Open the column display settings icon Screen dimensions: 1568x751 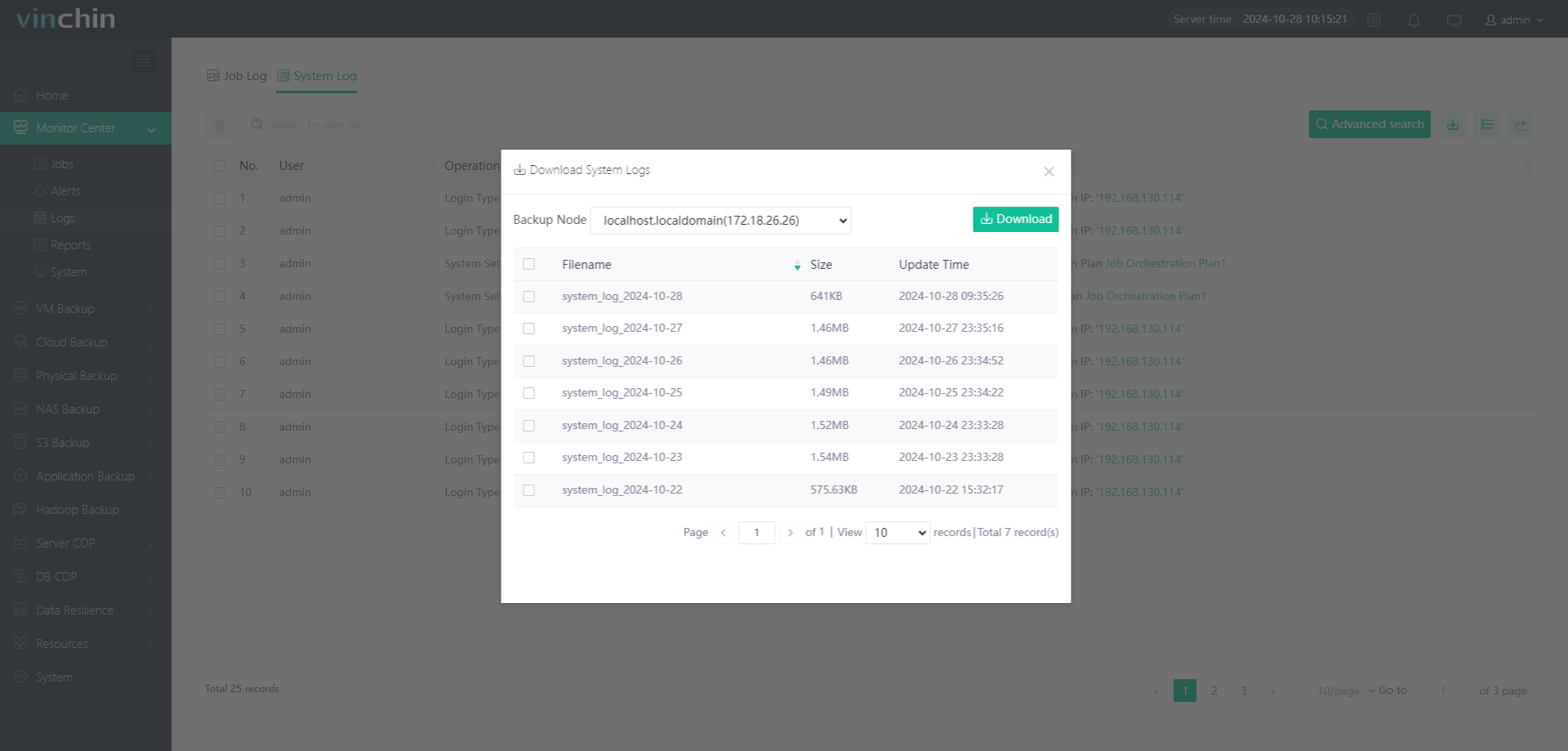point(1486,124)
